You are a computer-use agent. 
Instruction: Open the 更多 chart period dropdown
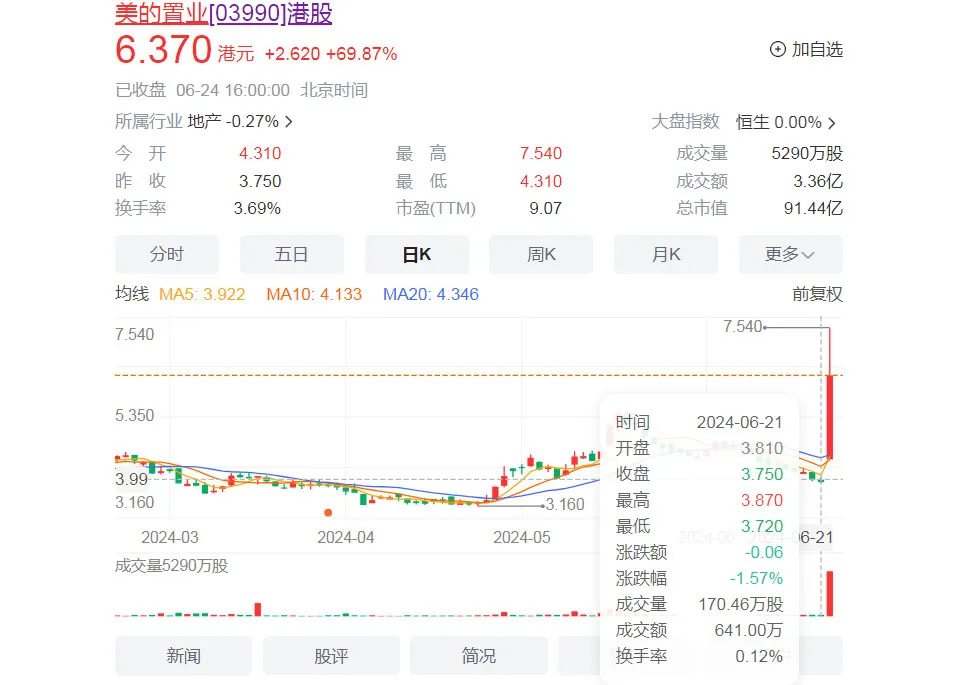[791, 254]
